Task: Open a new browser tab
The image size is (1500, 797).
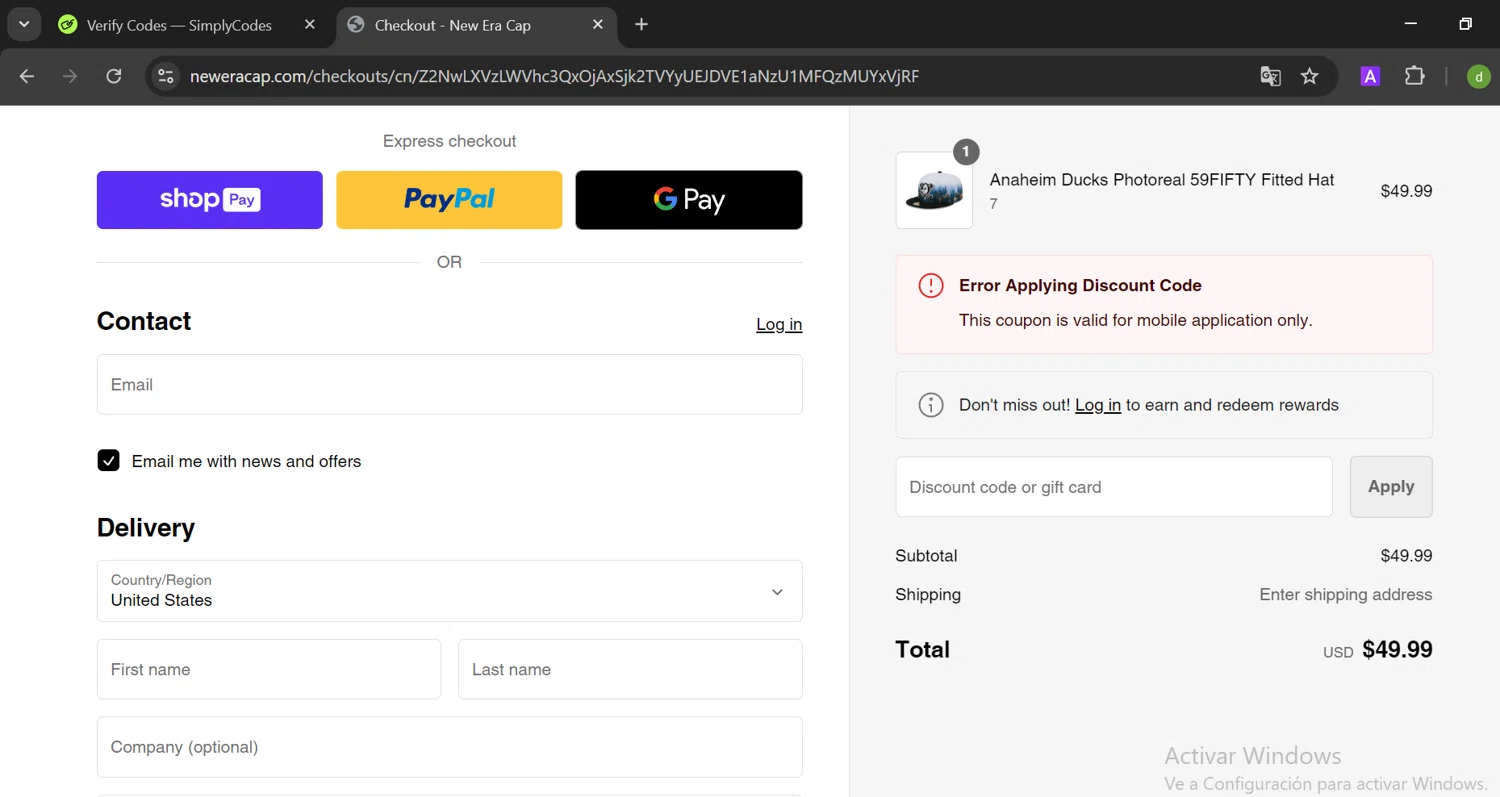Action: tap(642, 24)
